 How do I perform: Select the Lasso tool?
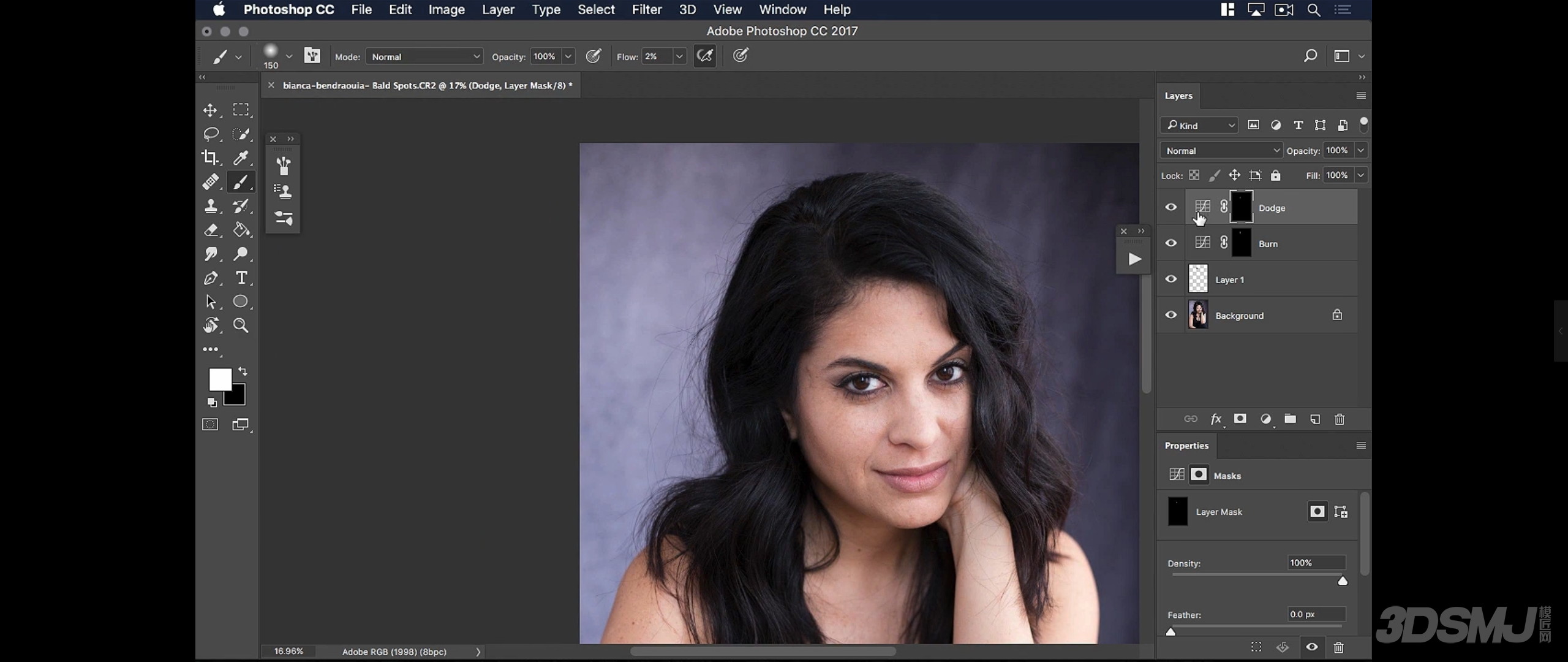211,134
